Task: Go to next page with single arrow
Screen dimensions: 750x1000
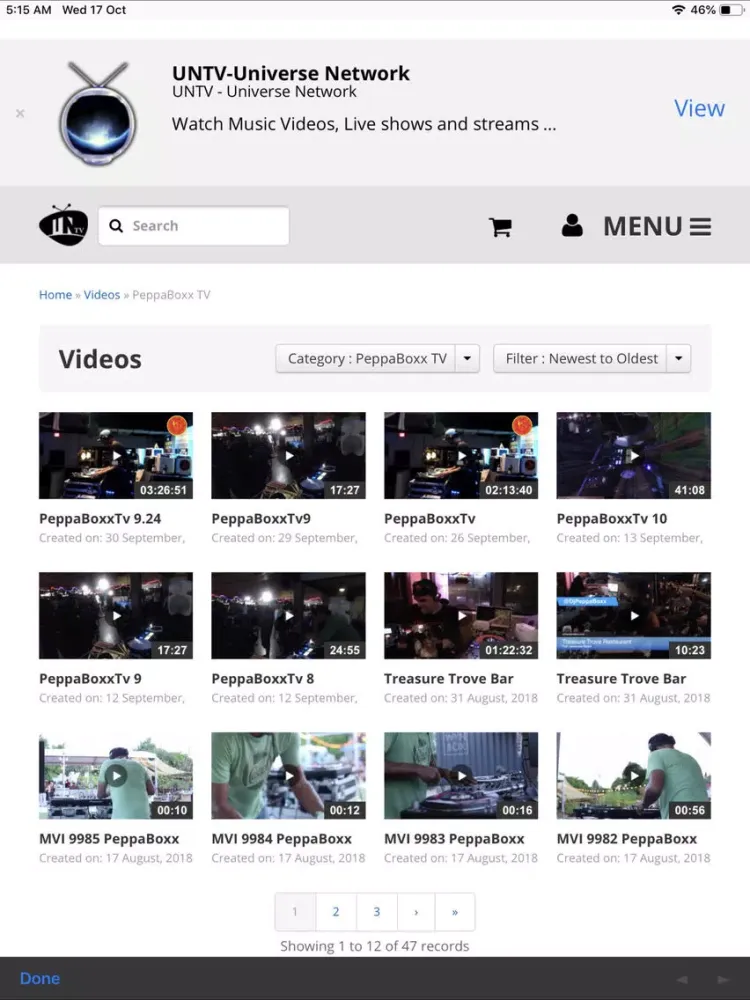Action: [x=416, y=912]
